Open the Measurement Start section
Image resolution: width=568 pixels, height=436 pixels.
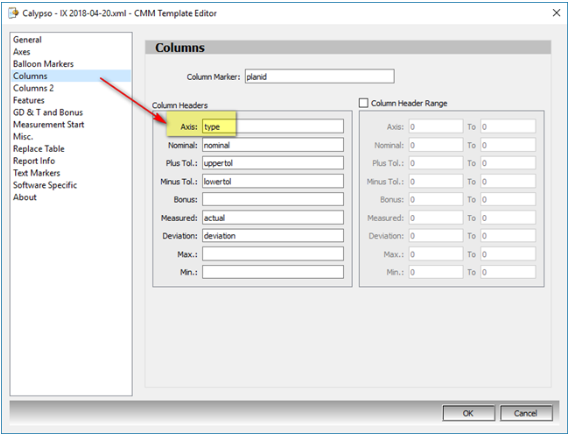(x=49, y=125)
